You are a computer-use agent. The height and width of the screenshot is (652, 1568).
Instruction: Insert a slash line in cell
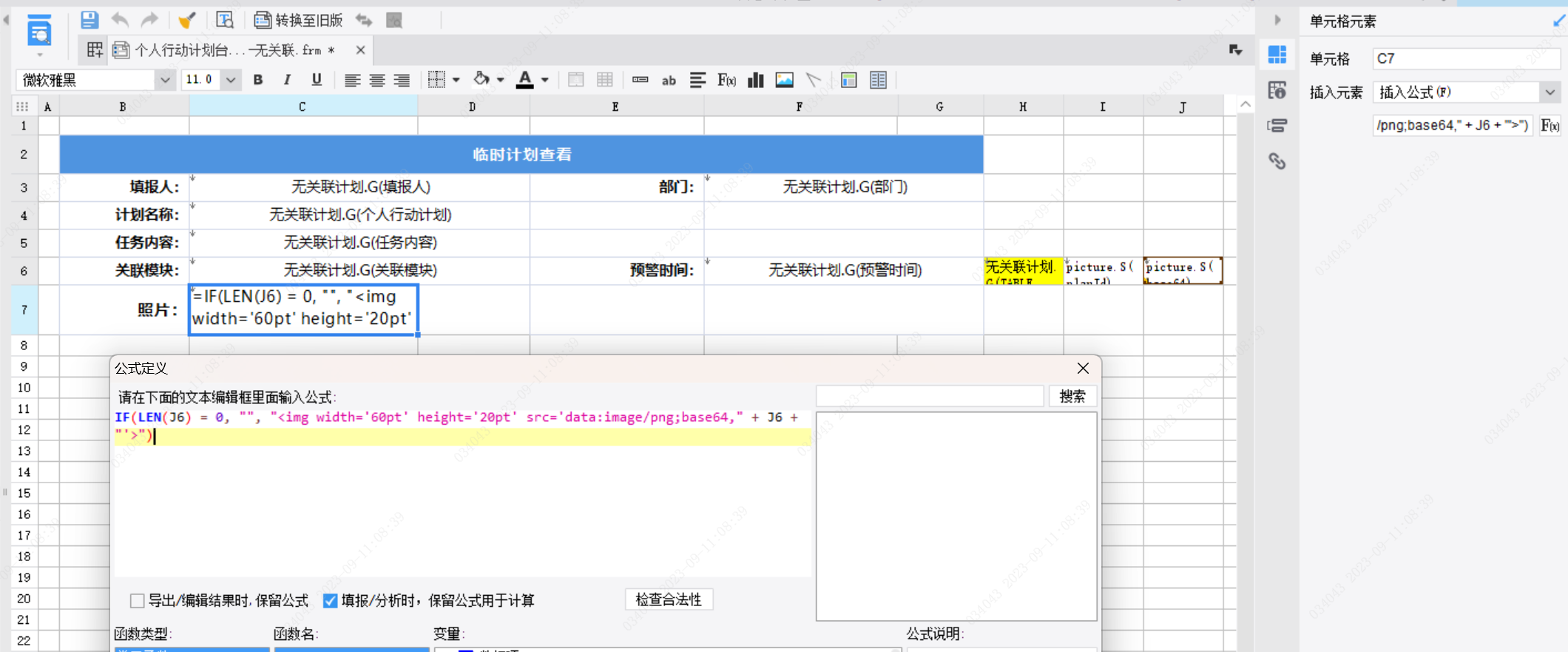(814, 80)
